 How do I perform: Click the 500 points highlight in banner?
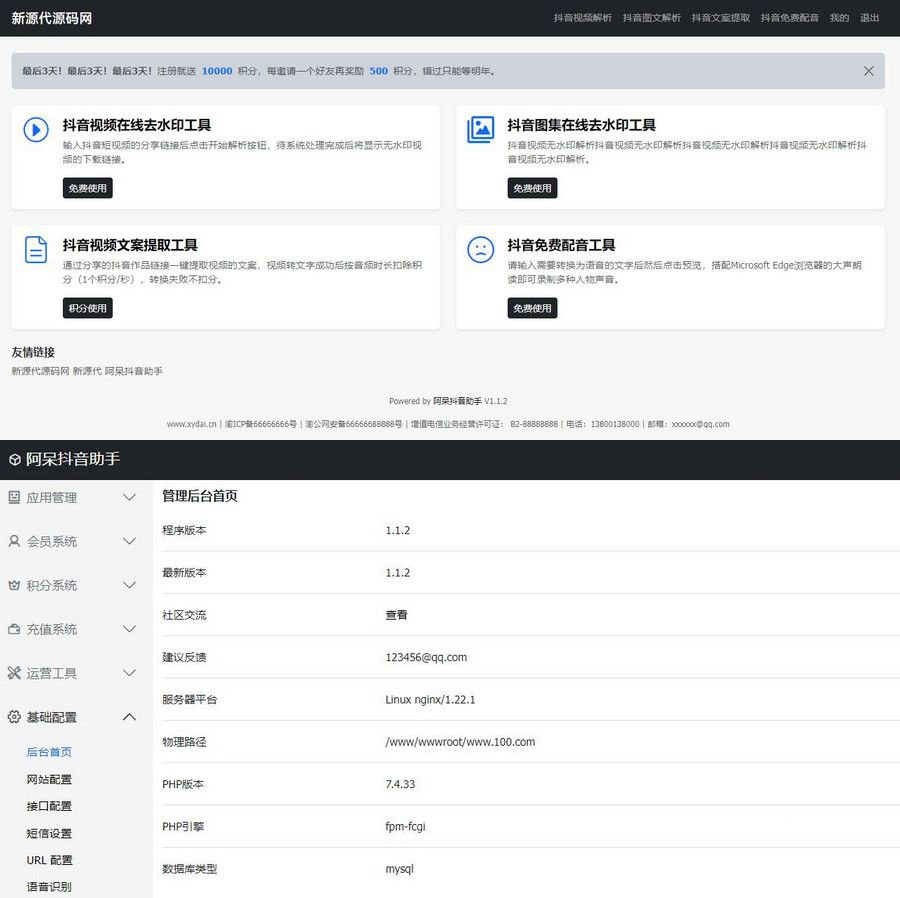click(378, 71)
